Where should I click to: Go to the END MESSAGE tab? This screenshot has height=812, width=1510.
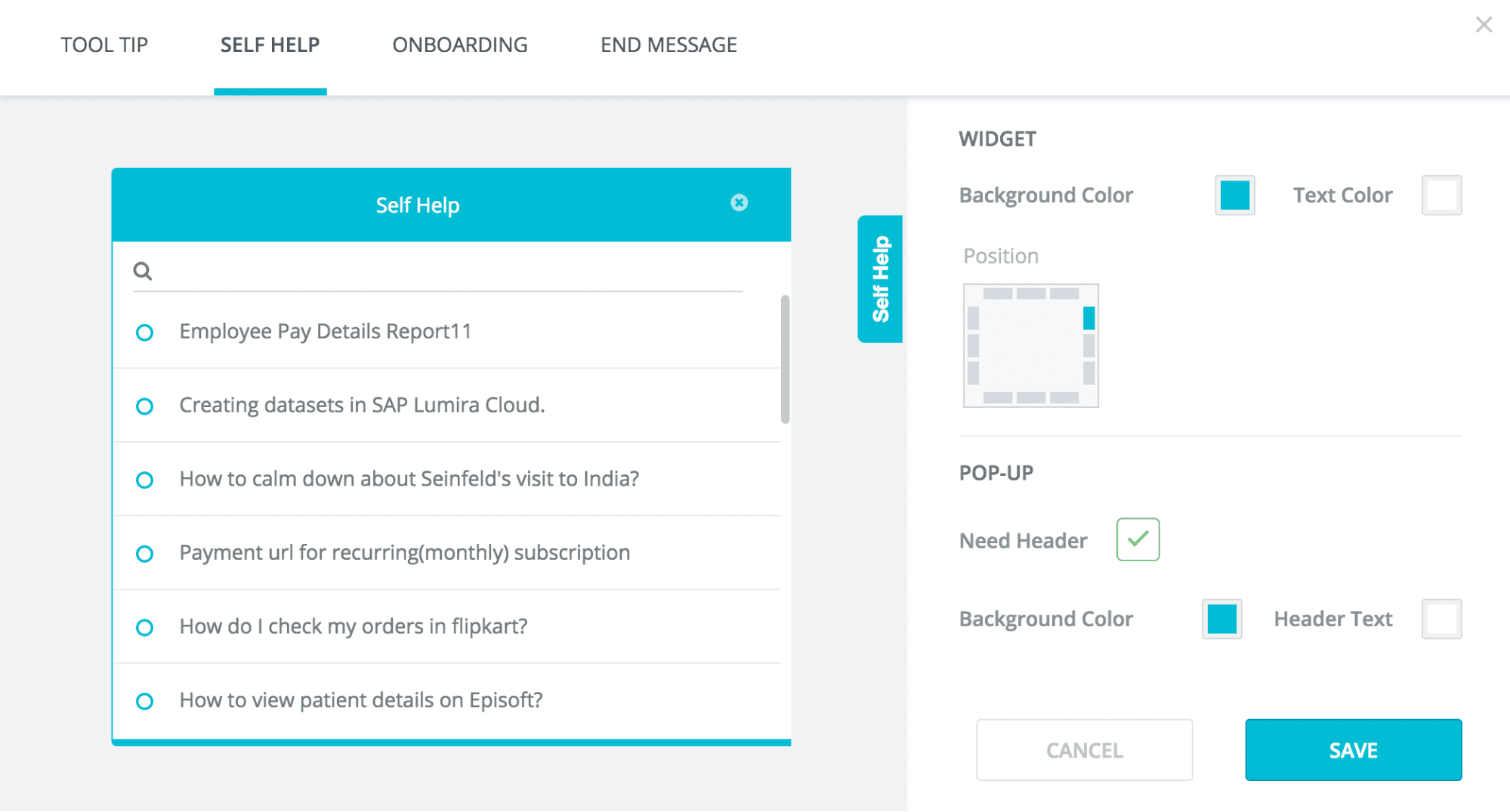669,45
